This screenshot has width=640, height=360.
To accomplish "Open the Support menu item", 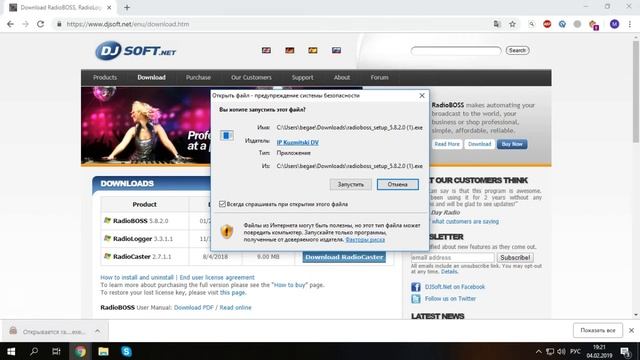I will pos(302,77).
